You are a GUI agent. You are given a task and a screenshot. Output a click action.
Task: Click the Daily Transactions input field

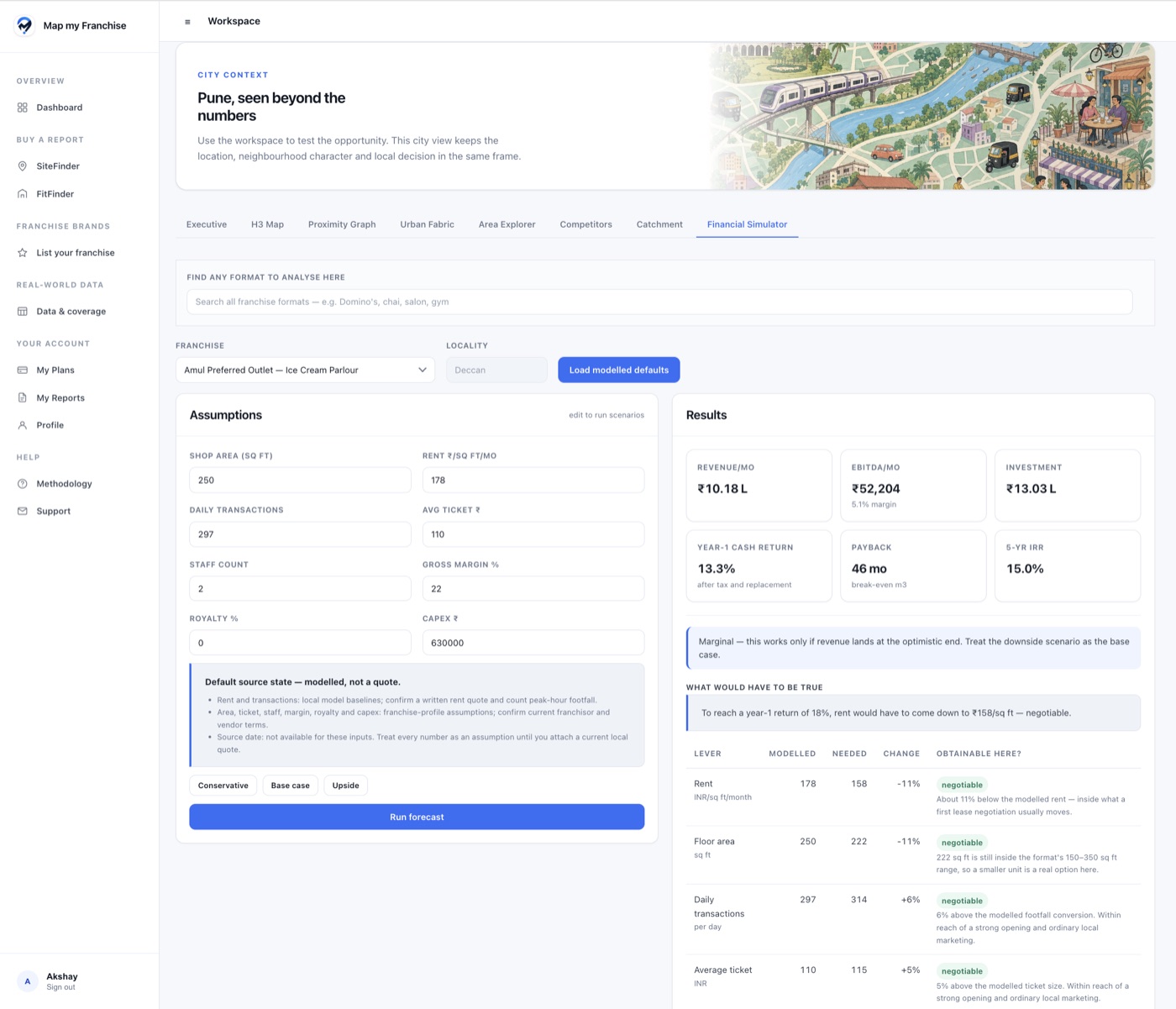click(x=300, y=534)
